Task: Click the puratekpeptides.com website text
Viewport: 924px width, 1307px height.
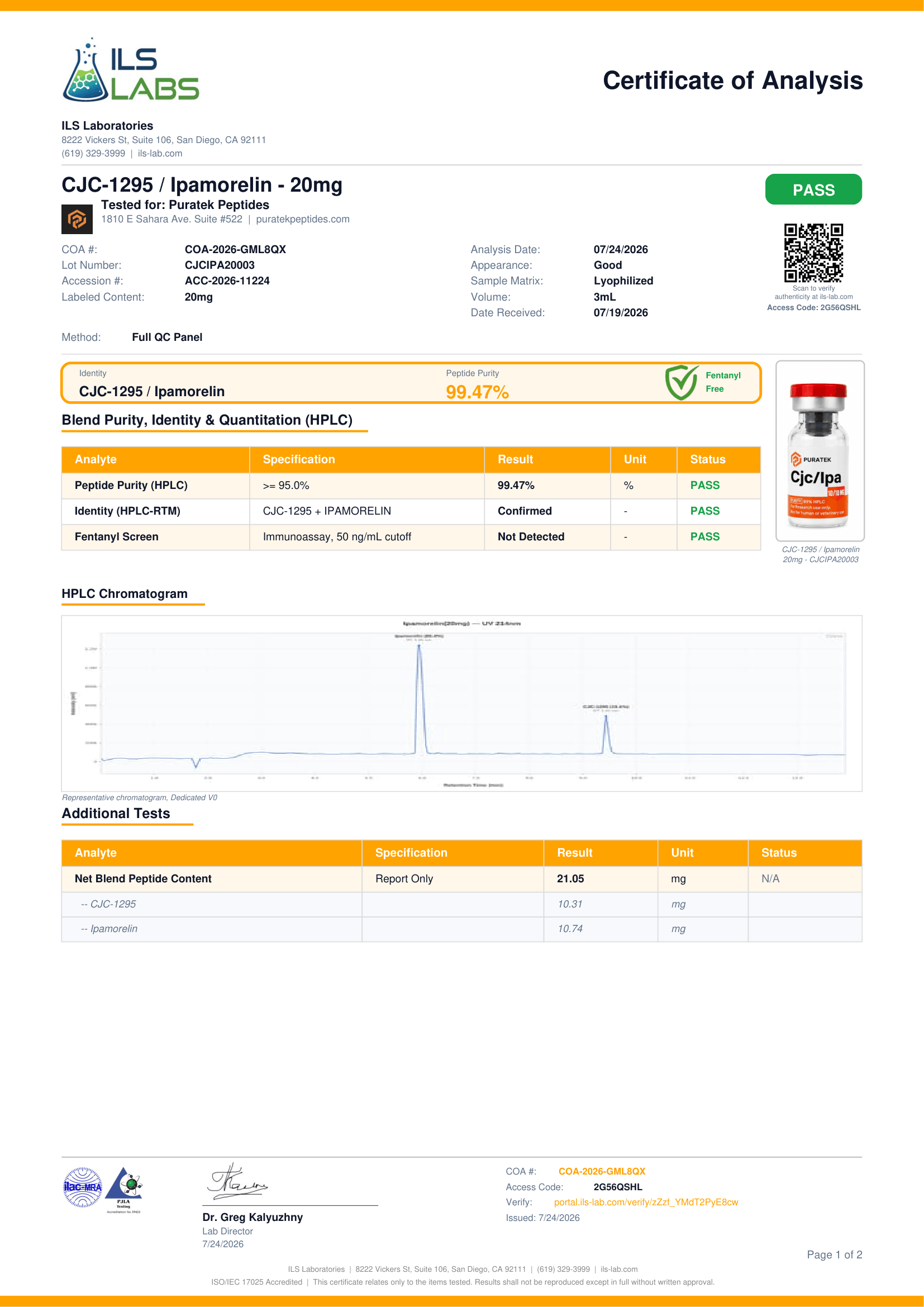Action: tap(303, 219)
